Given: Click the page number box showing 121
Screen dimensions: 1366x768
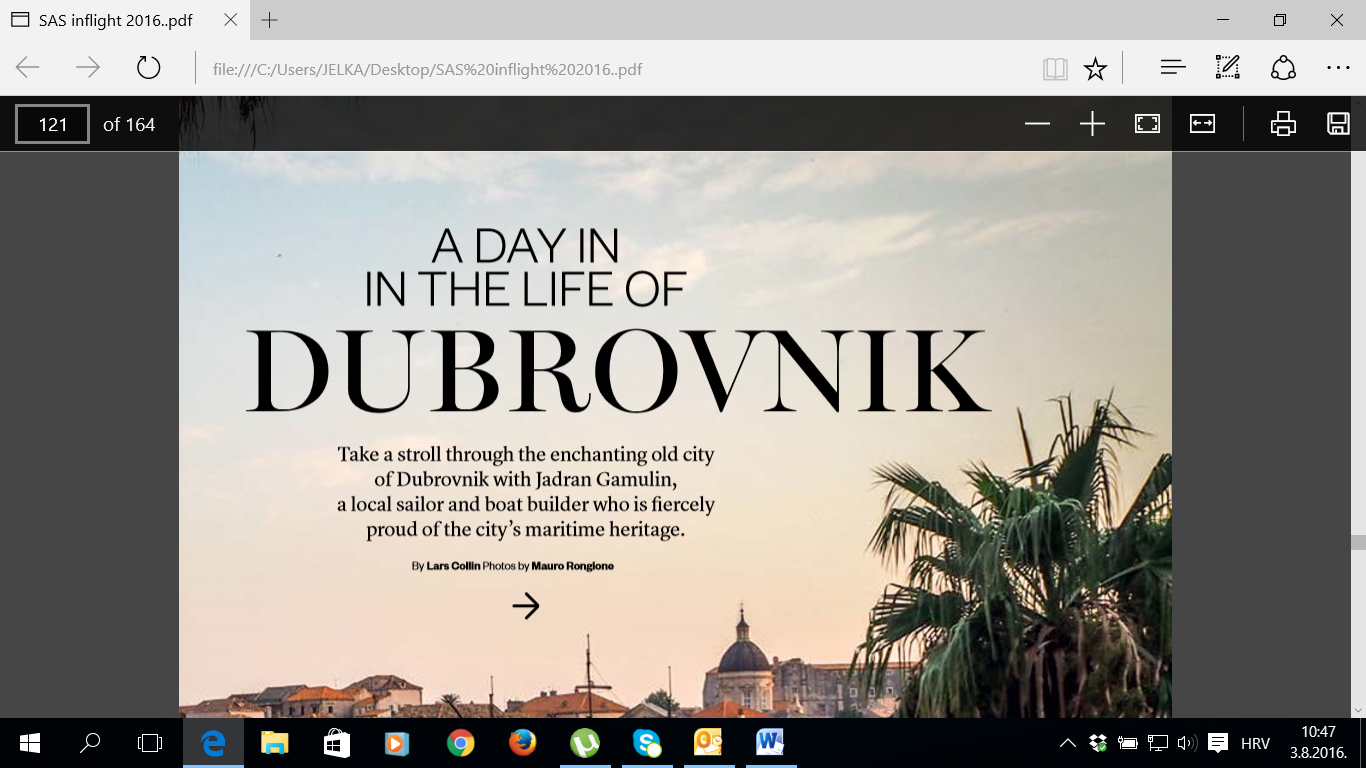Looking at the screenshot, I should click(x=52, y=124).
